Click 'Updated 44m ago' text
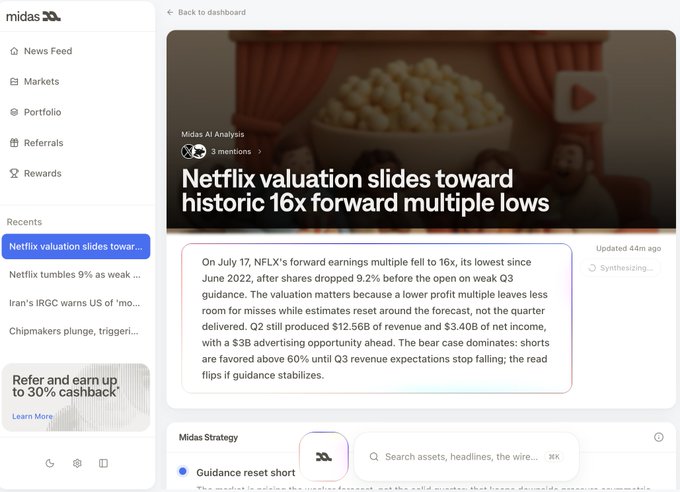 628,248
